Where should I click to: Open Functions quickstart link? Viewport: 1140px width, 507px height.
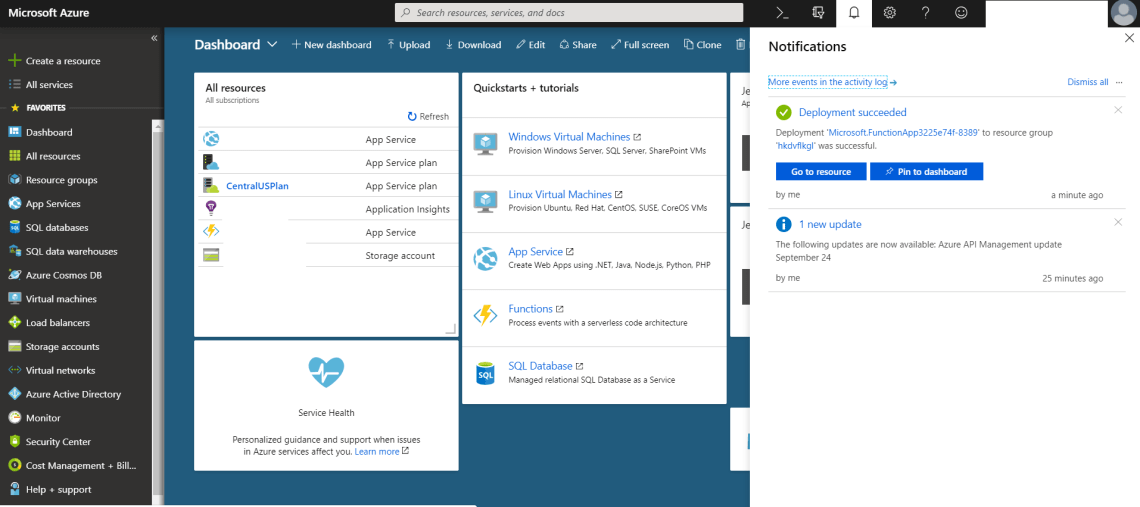[x=531, y=309]
